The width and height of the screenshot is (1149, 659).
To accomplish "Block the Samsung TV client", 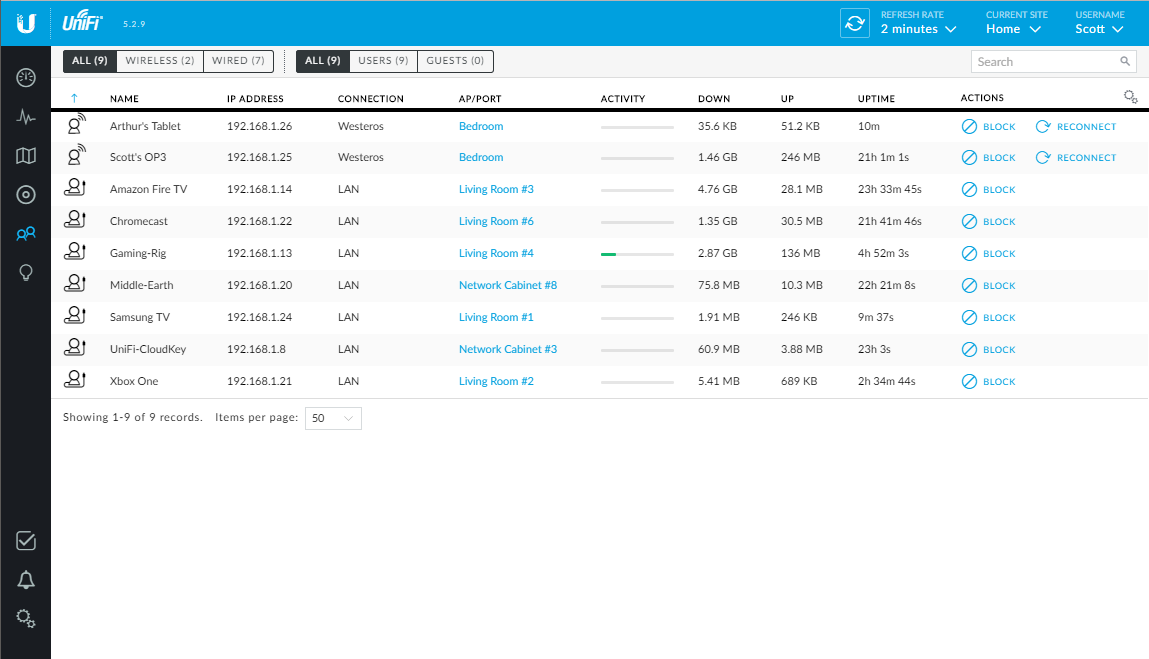I will [x=989, y=317].
